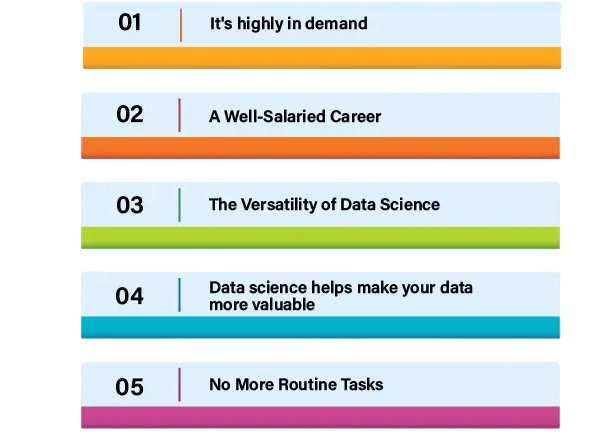The height and width of the screenshot is (442, 616).
Task: Pick the orange bar under item 02
Action: click(321, 147)
